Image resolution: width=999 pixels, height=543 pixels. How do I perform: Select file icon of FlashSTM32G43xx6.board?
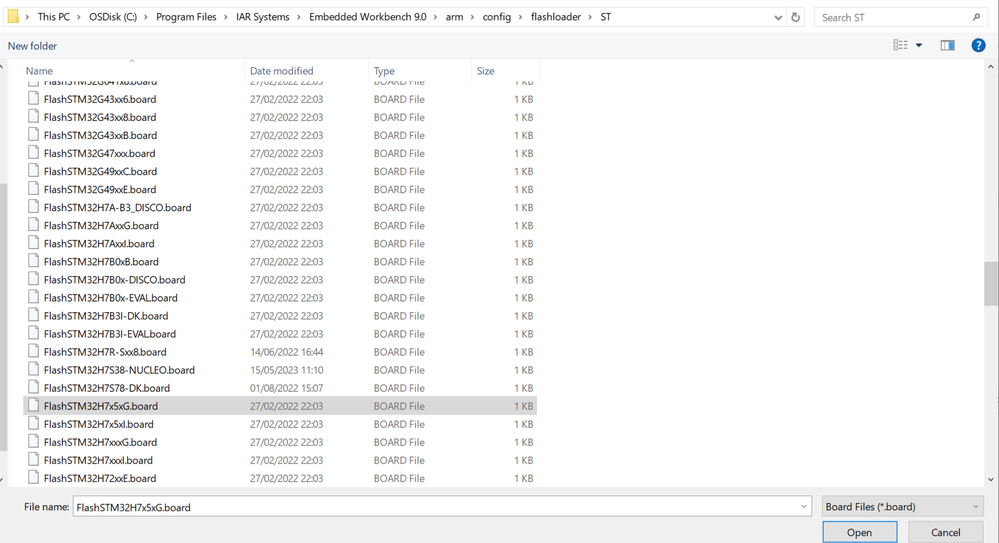tap(33, 99)
